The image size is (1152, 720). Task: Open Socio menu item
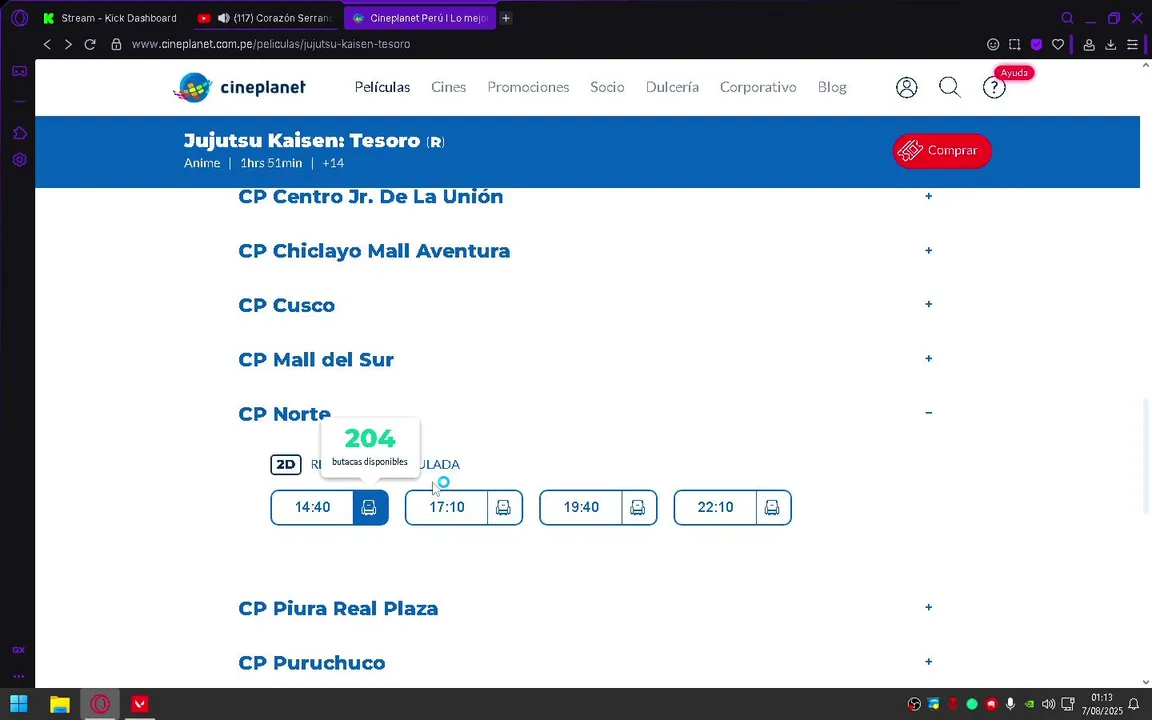click(x=607, y=87)
